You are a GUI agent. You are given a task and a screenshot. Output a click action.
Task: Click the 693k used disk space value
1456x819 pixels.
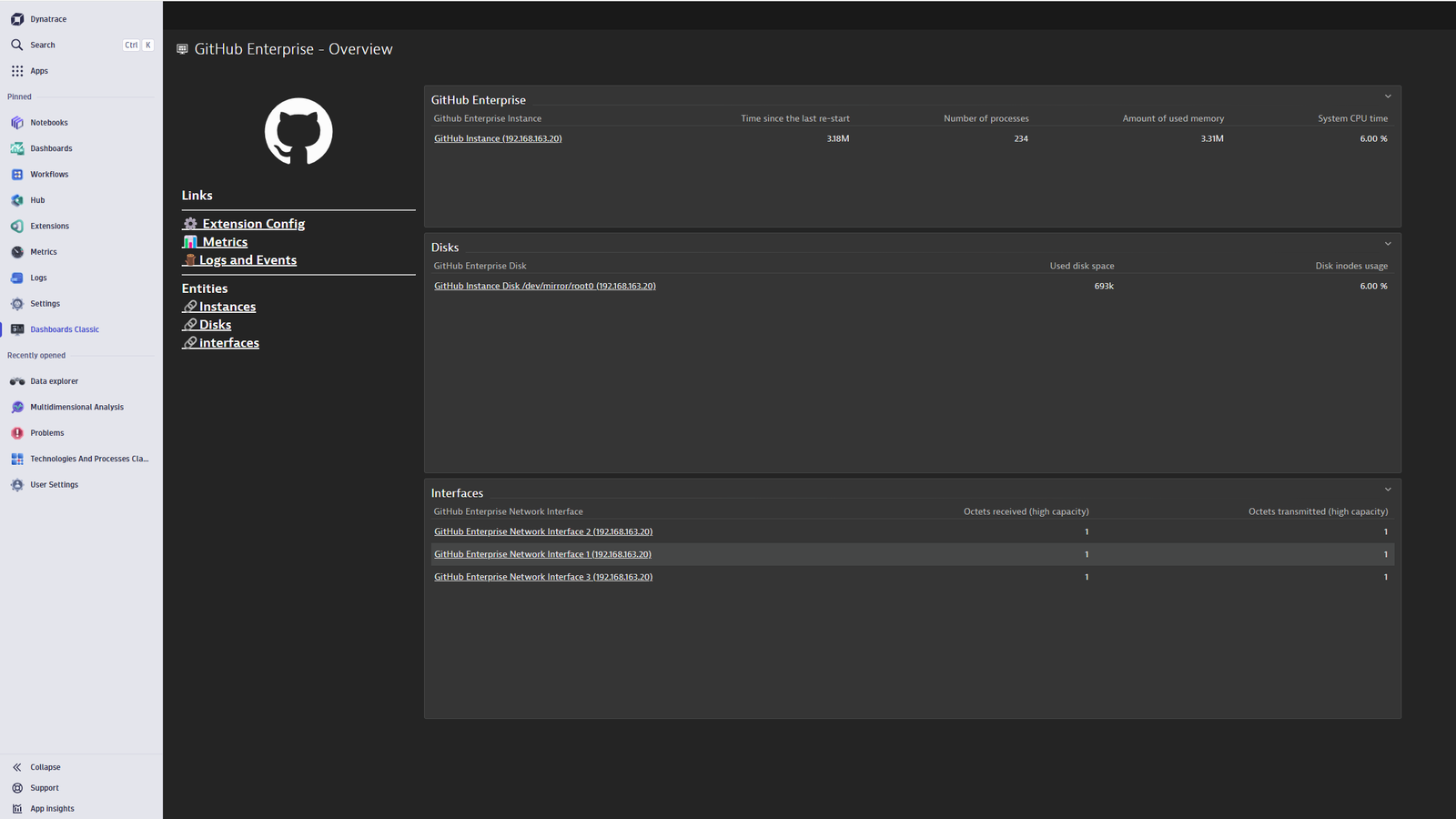pos(1104,286)
